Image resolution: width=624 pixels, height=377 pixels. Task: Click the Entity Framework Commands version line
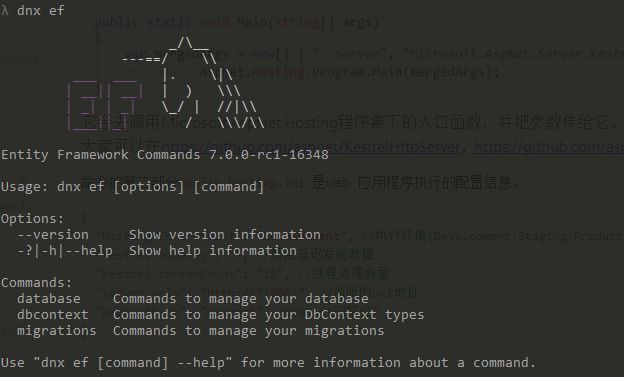165,154
